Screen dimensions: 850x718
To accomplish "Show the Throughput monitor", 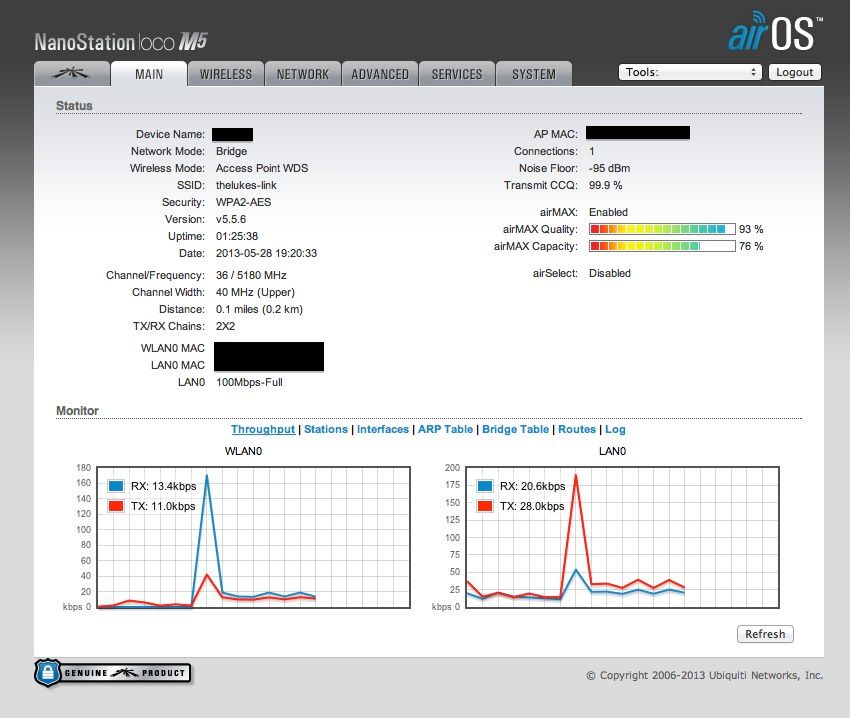I will pos(263,429).
